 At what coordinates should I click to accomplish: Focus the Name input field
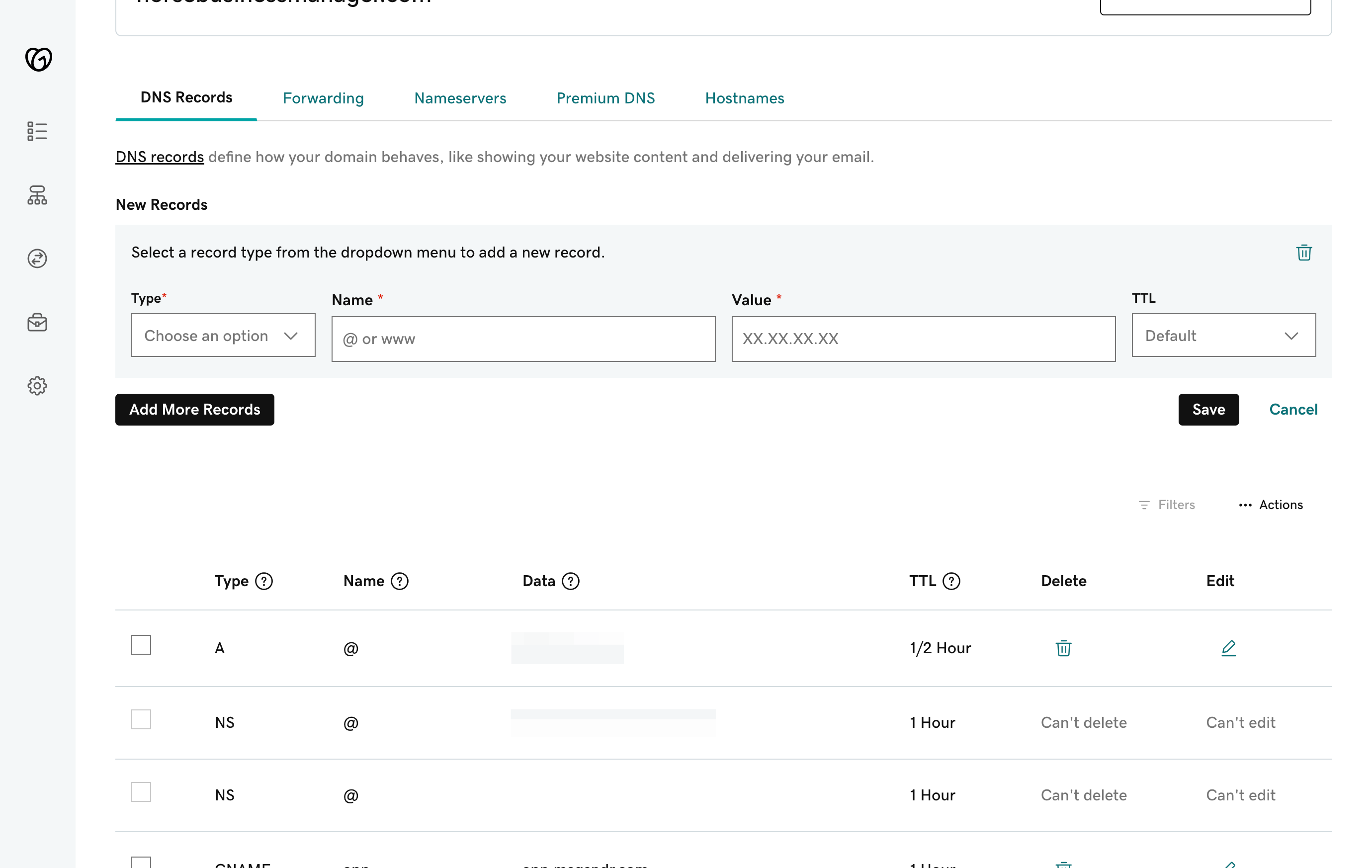click(523, 339)
